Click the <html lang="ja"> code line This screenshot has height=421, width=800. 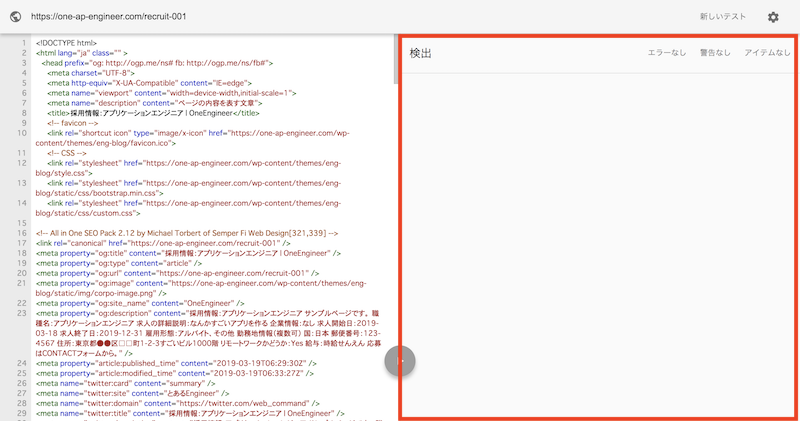pyautogui.click(x=82, y=53)
